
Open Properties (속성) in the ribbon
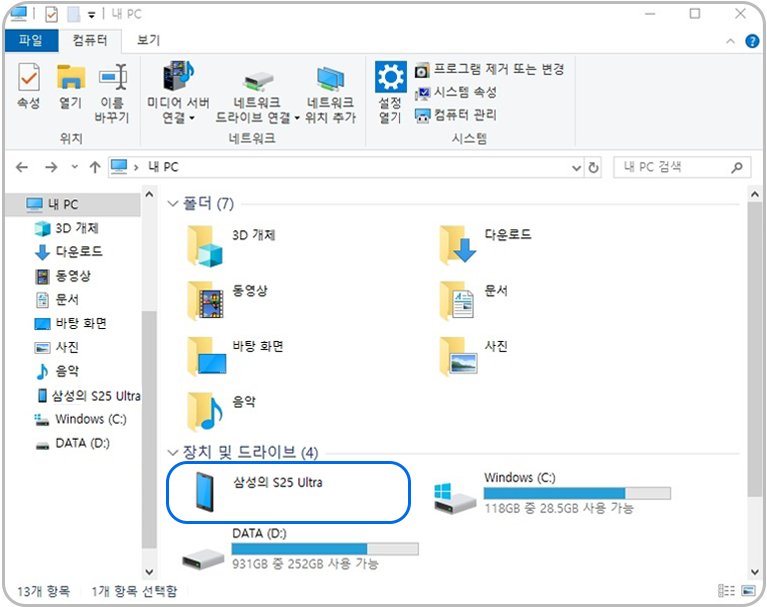tap(29, 86)
